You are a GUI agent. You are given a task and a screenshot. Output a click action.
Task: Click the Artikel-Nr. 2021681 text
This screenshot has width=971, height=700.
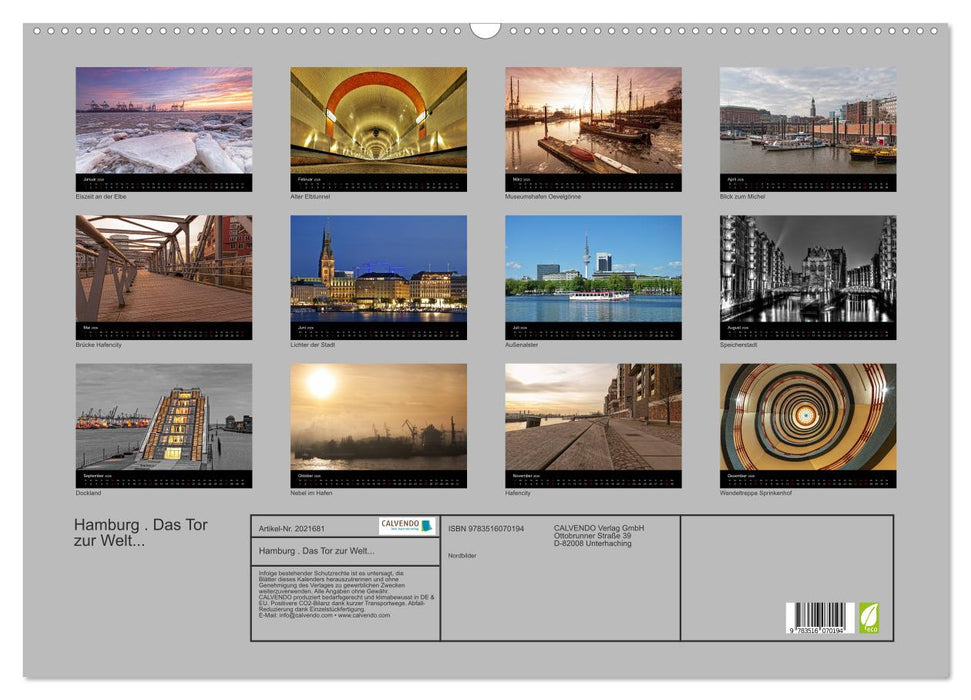[x=291, y=528]
